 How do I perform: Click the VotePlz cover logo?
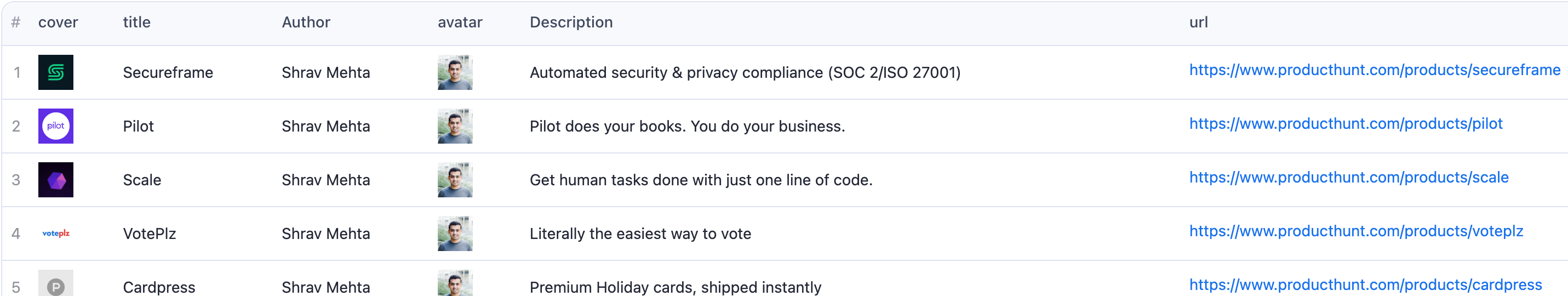tap(55, 234)
